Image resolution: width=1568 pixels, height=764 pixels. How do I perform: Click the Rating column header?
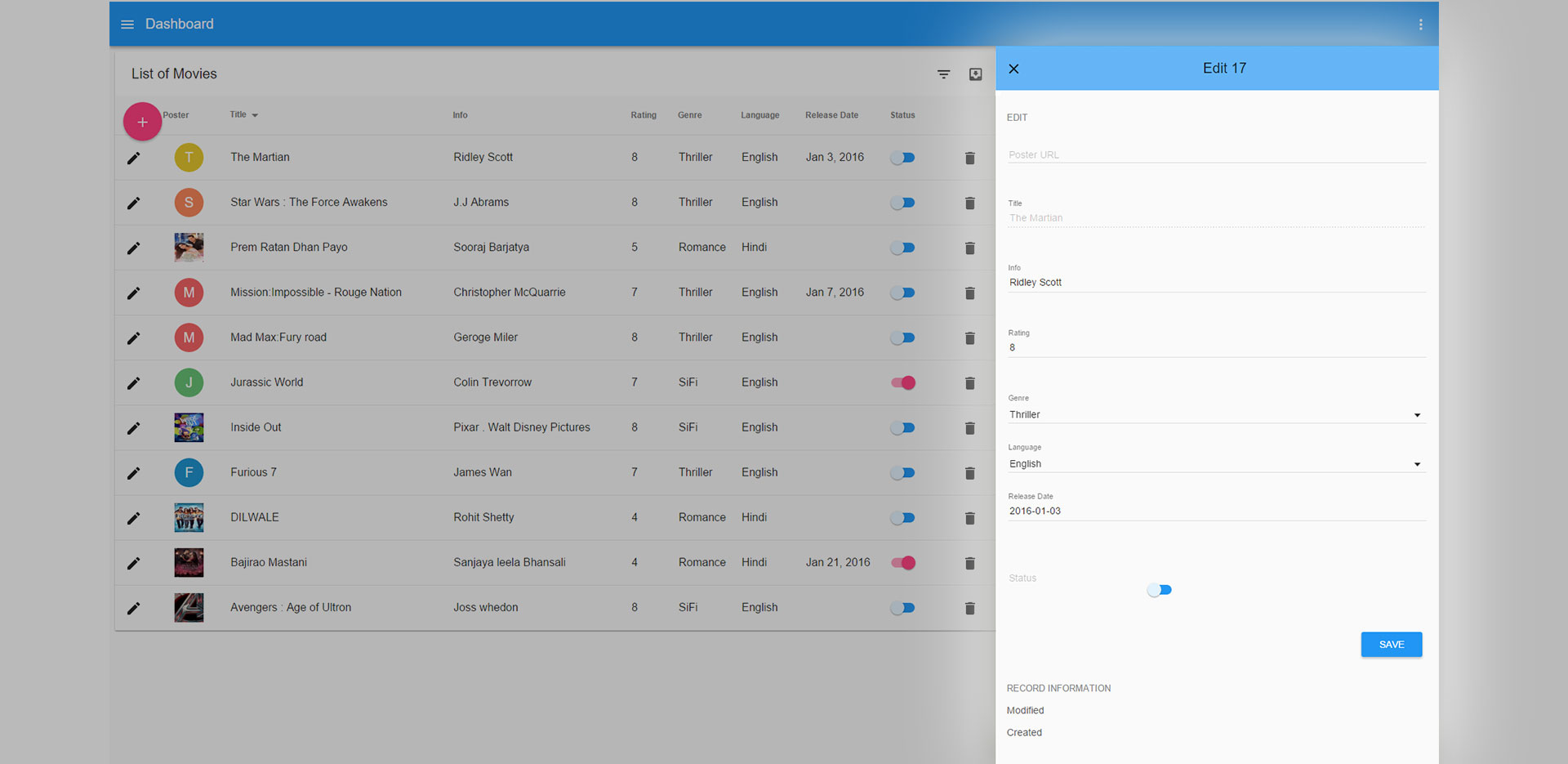click(x=644, y=114)
